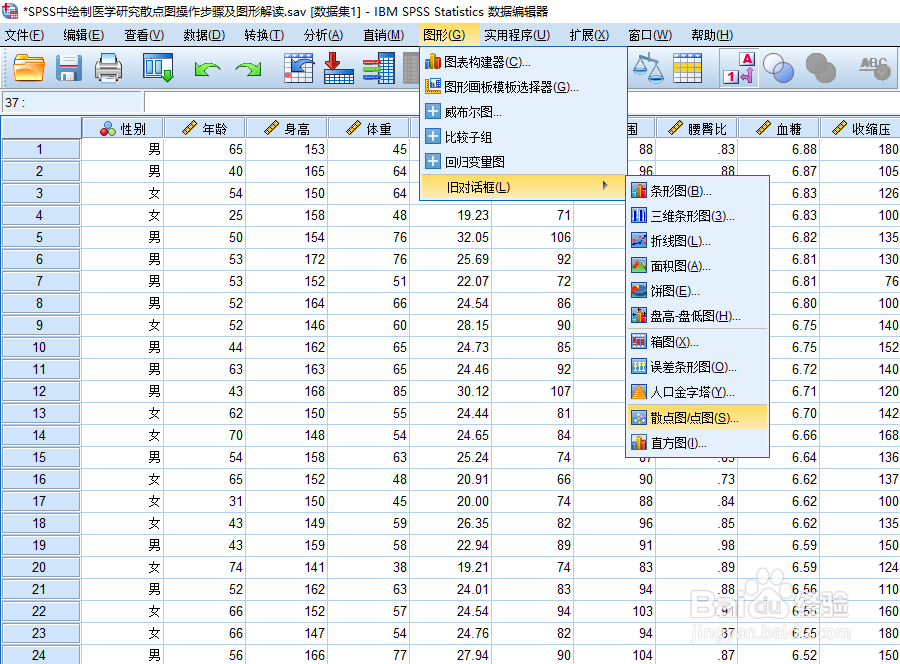Choose 盘高-盘低图(H) from submenu

point(698,316)
